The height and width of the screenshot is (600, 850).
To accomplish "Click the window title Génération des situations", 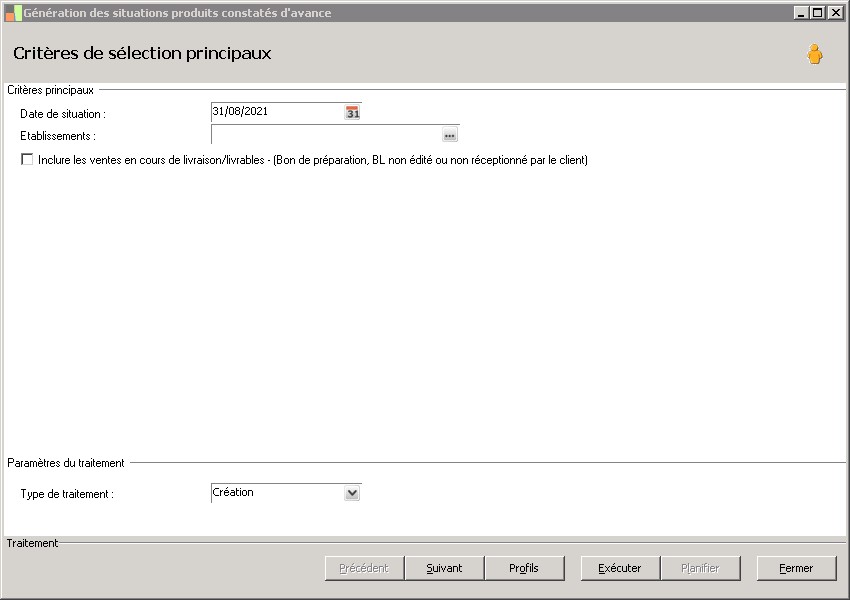I will [177, 13].
